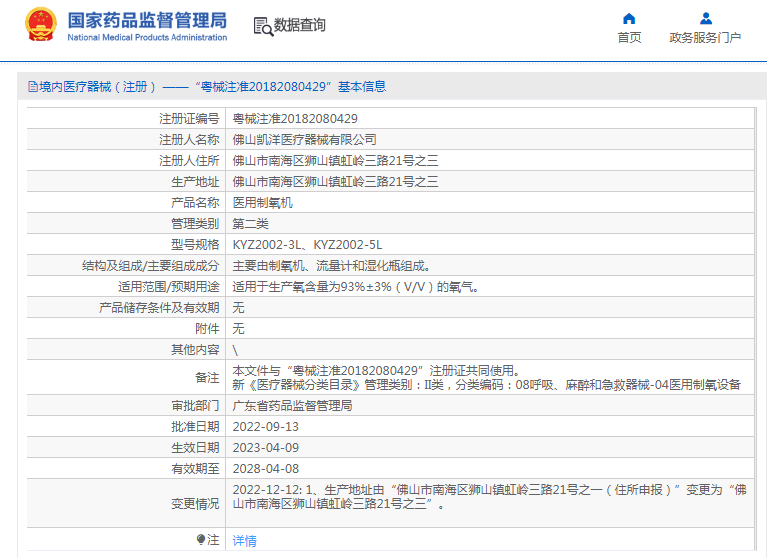Viewport: 767px width, 558px height.
Task: Click the 数据查询 heading text
Action: (x=299, y=25)
